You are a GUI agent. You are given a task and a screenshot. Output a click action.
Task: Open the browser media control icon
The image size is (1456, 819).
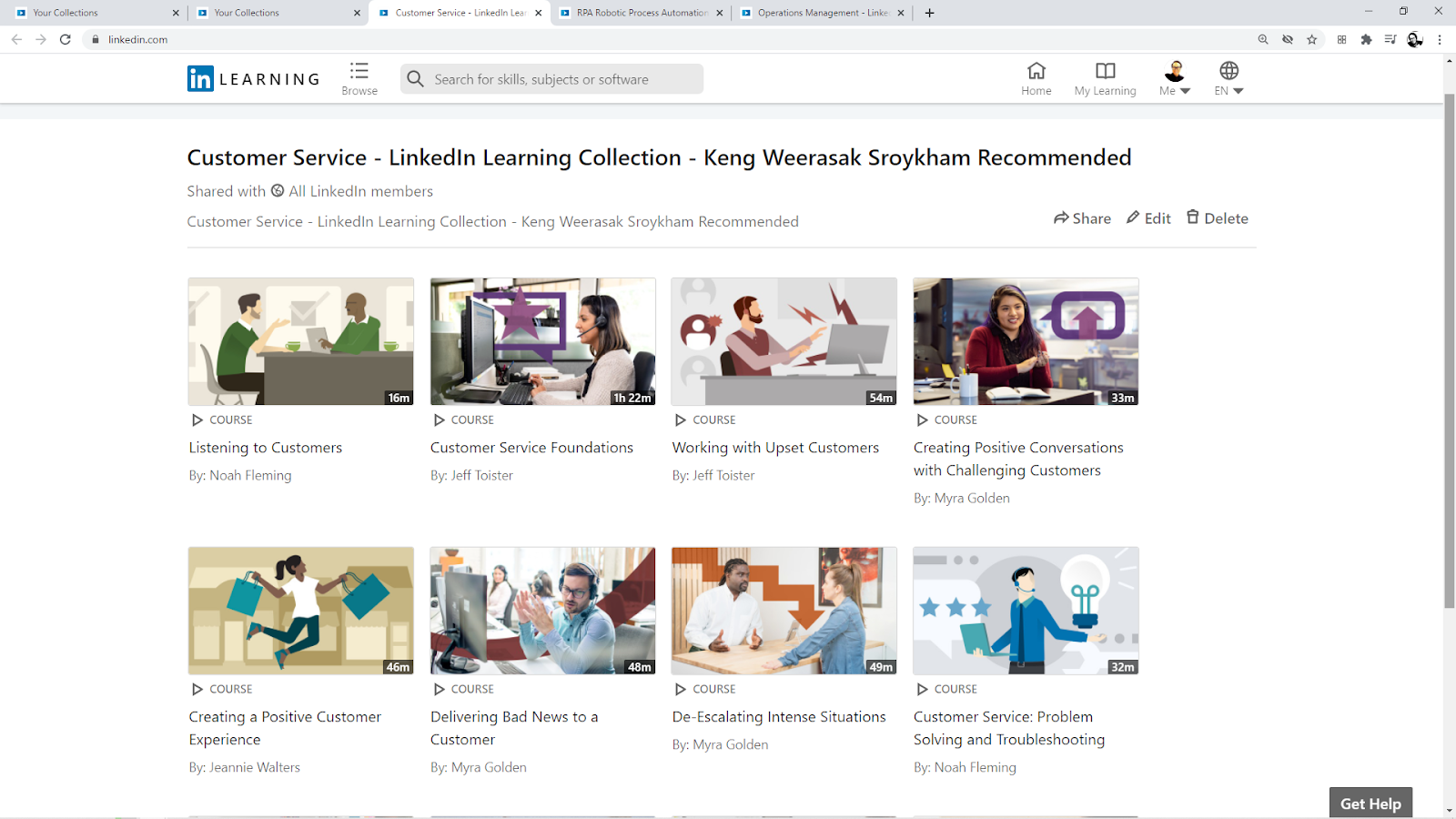point(1390,39)
